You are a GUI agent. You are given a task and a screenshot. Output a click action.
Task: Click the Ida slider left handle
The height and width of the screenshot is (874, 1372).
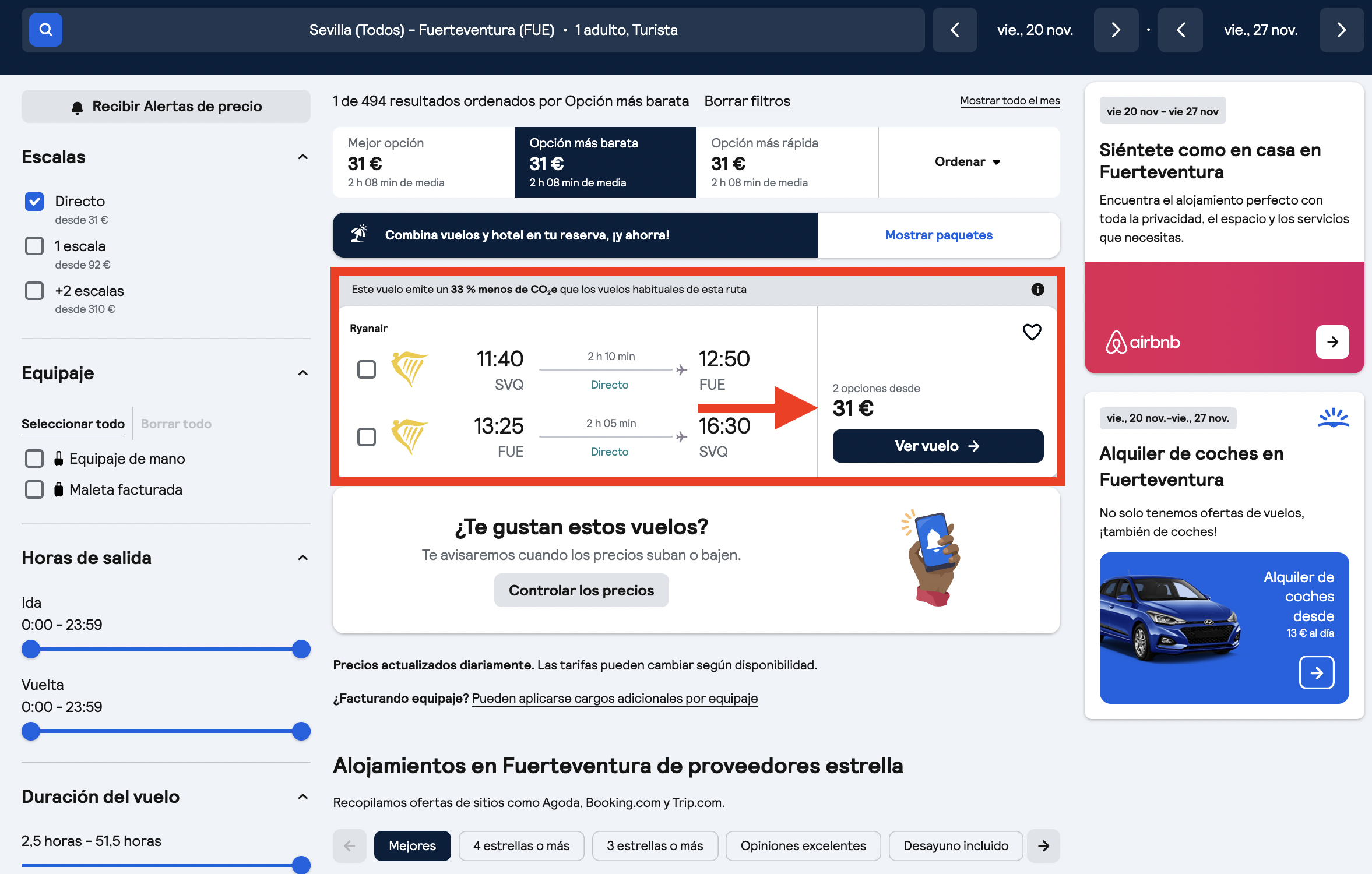tap(31, 649)
